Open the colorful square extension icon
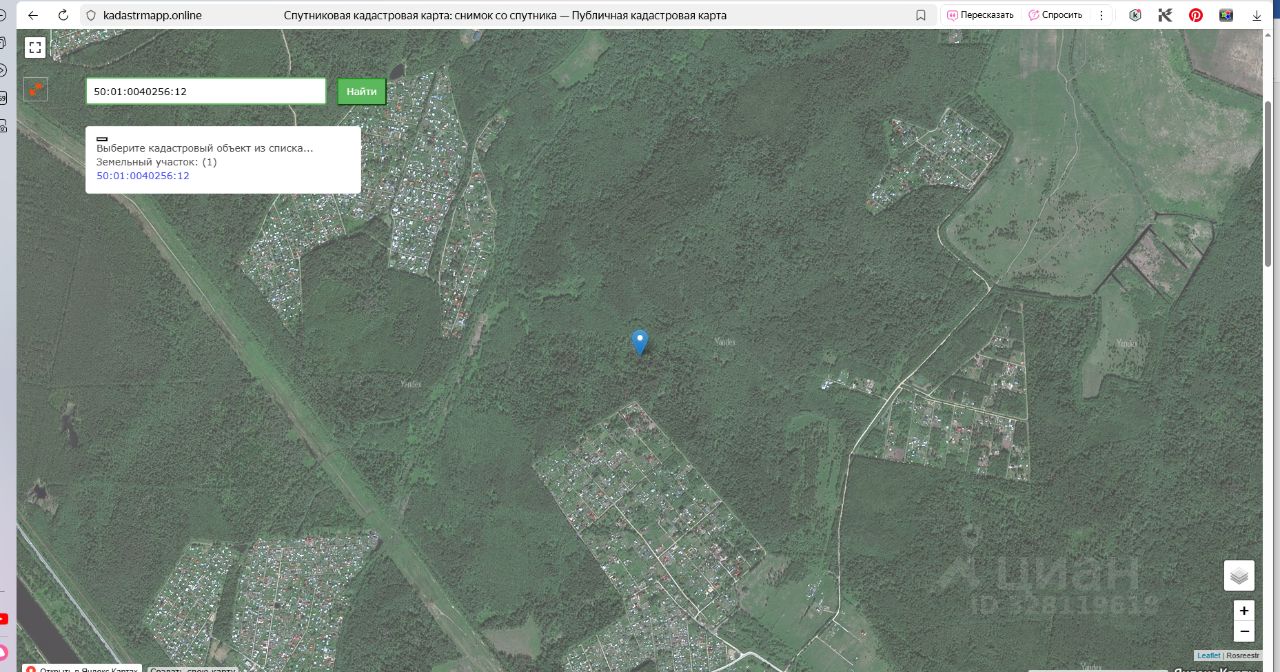The image size is (1280, 672). [x=1226, y=15]
